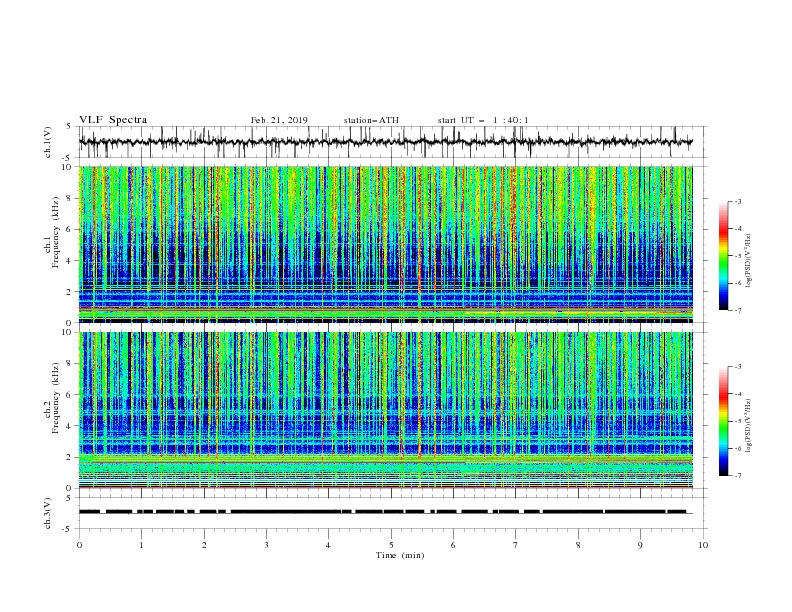Screen dimensions: 792x612
Task: Click tick "1" on the time axis
Action: click(142, 545)
